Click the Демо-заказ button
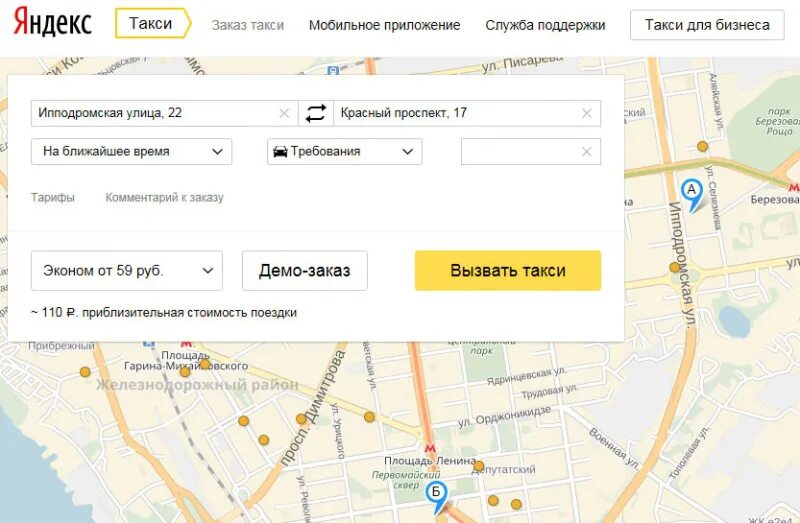The image size is (800, 523). click(305, 270)
